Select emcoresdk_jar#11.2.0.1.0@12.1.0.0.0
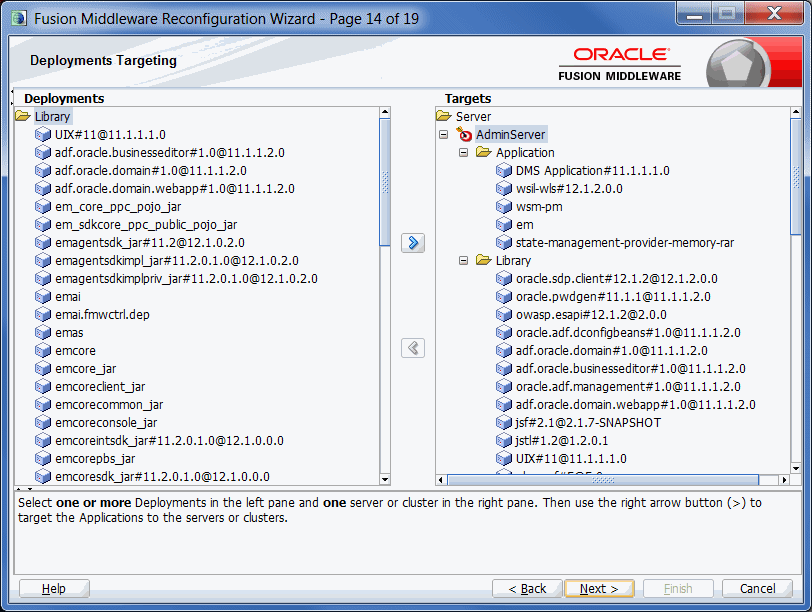The height and width of the screenshot is (612, 812). 162,476
